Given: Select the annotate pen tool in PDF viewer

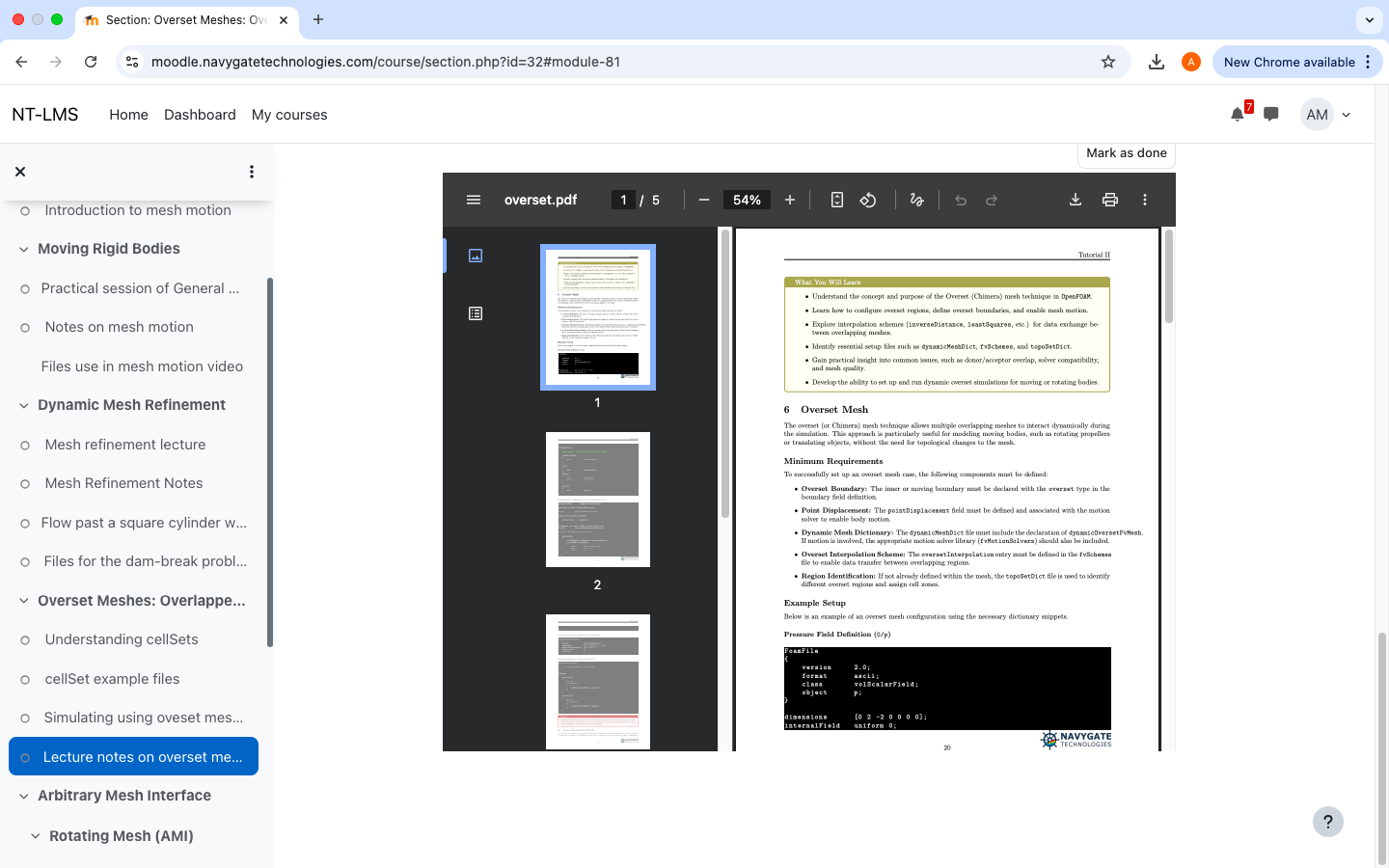Looking at the screenshot, I should pos(916,200).
